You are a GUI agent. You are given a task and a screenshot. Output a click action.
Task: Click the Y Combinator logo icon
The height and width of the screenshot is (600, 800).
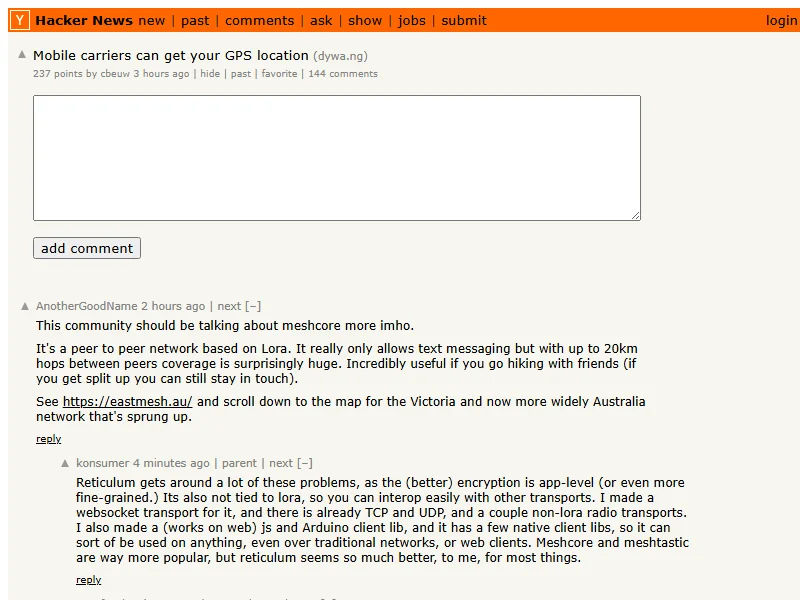click(21, 20)
